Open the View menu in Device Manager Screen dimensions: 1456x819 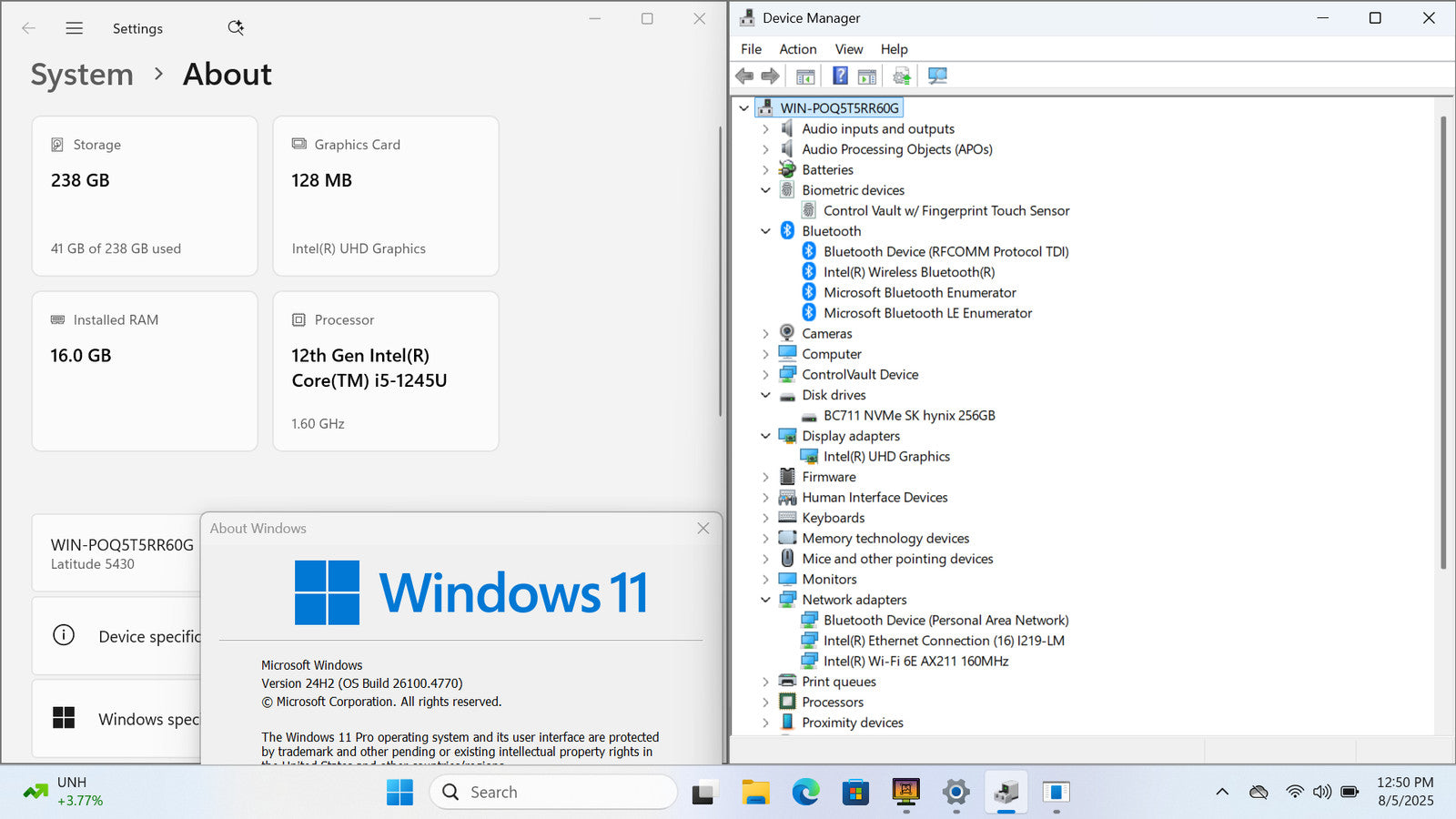coord(848,49)
